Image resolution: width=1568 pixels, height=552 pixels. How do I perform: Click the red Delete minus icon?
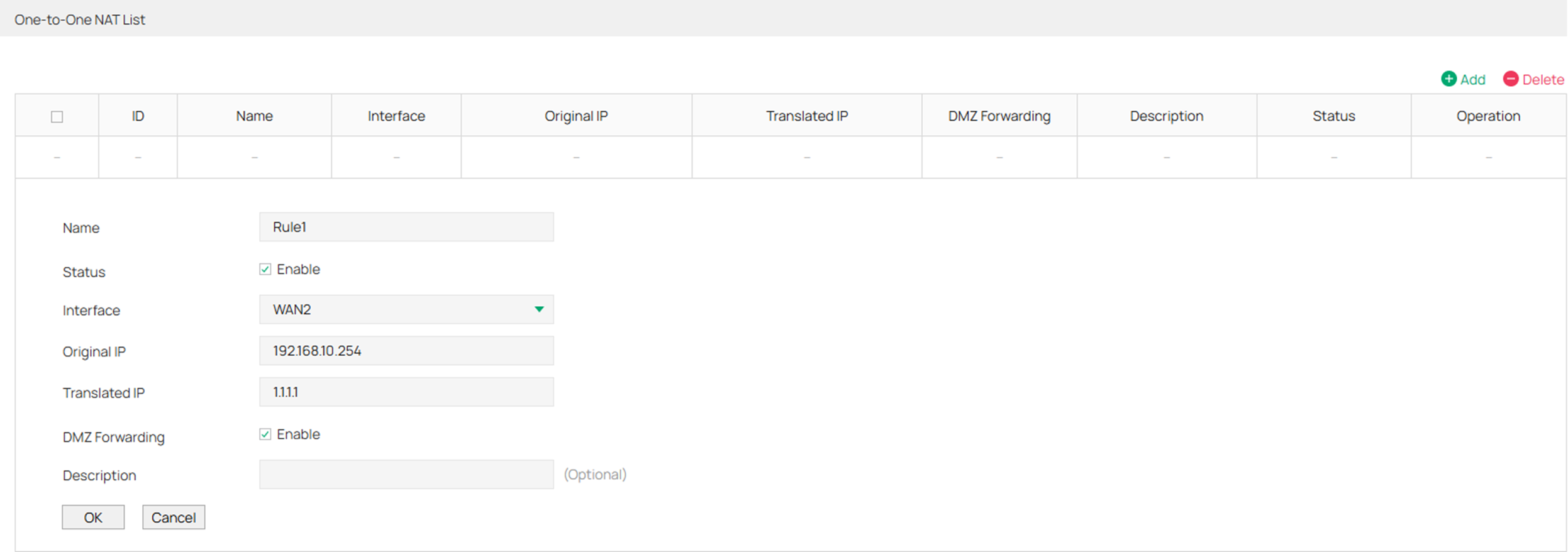1510,79
